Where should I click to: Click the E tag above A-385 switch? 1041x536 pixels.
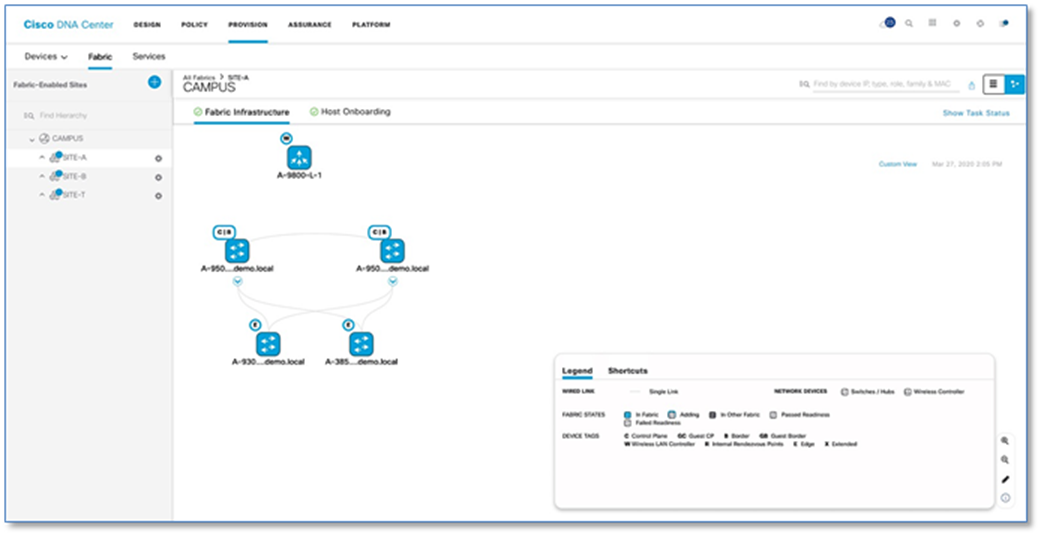[348, 325]
